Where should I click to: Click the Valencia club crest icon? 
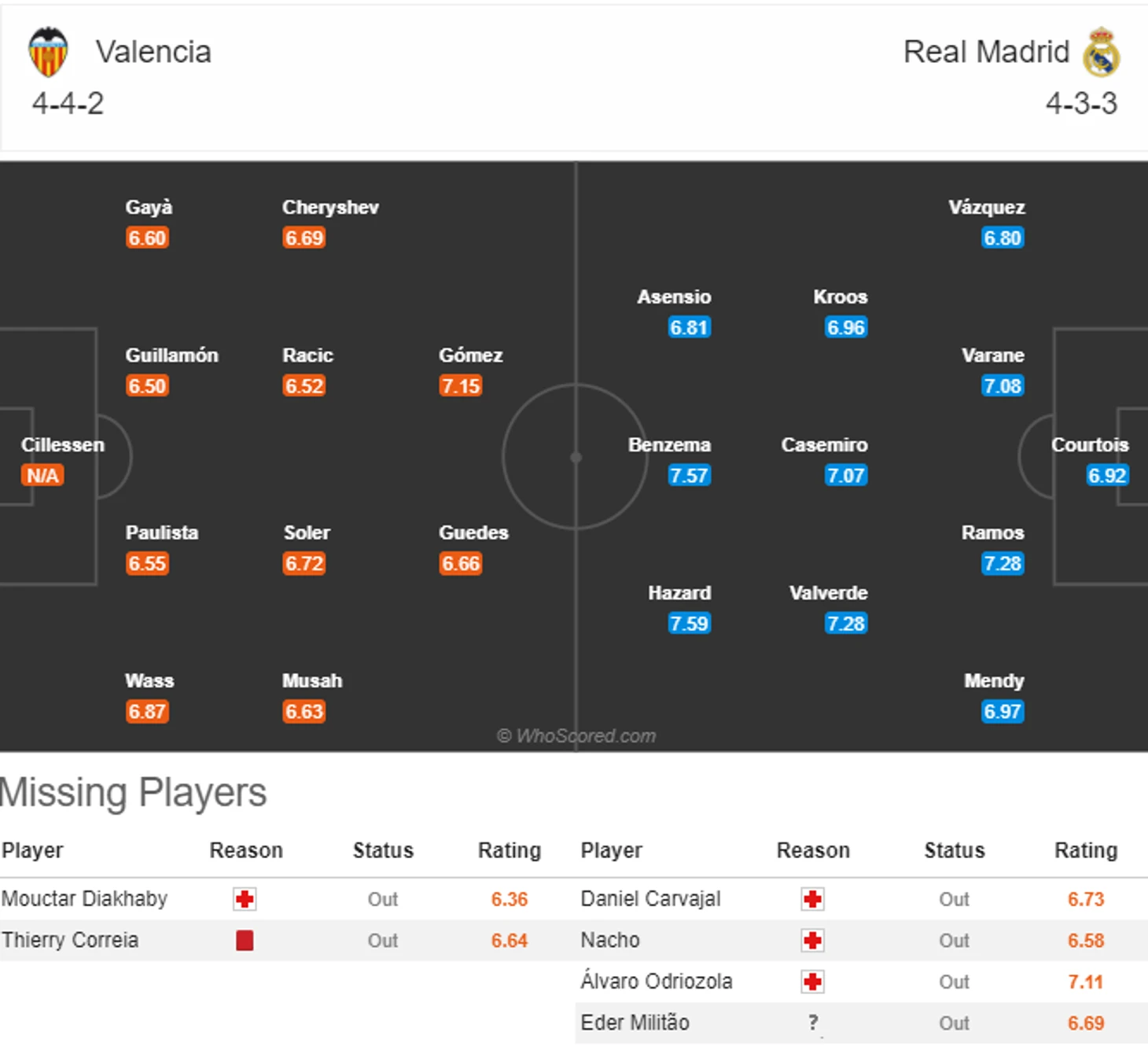coord(48,52)
